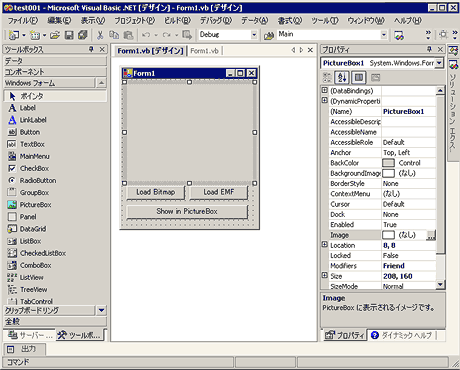460x370 pixels.
Task: Toggle auto-hide pin on Toolbox panel
Action: click(x=91, y=49)
